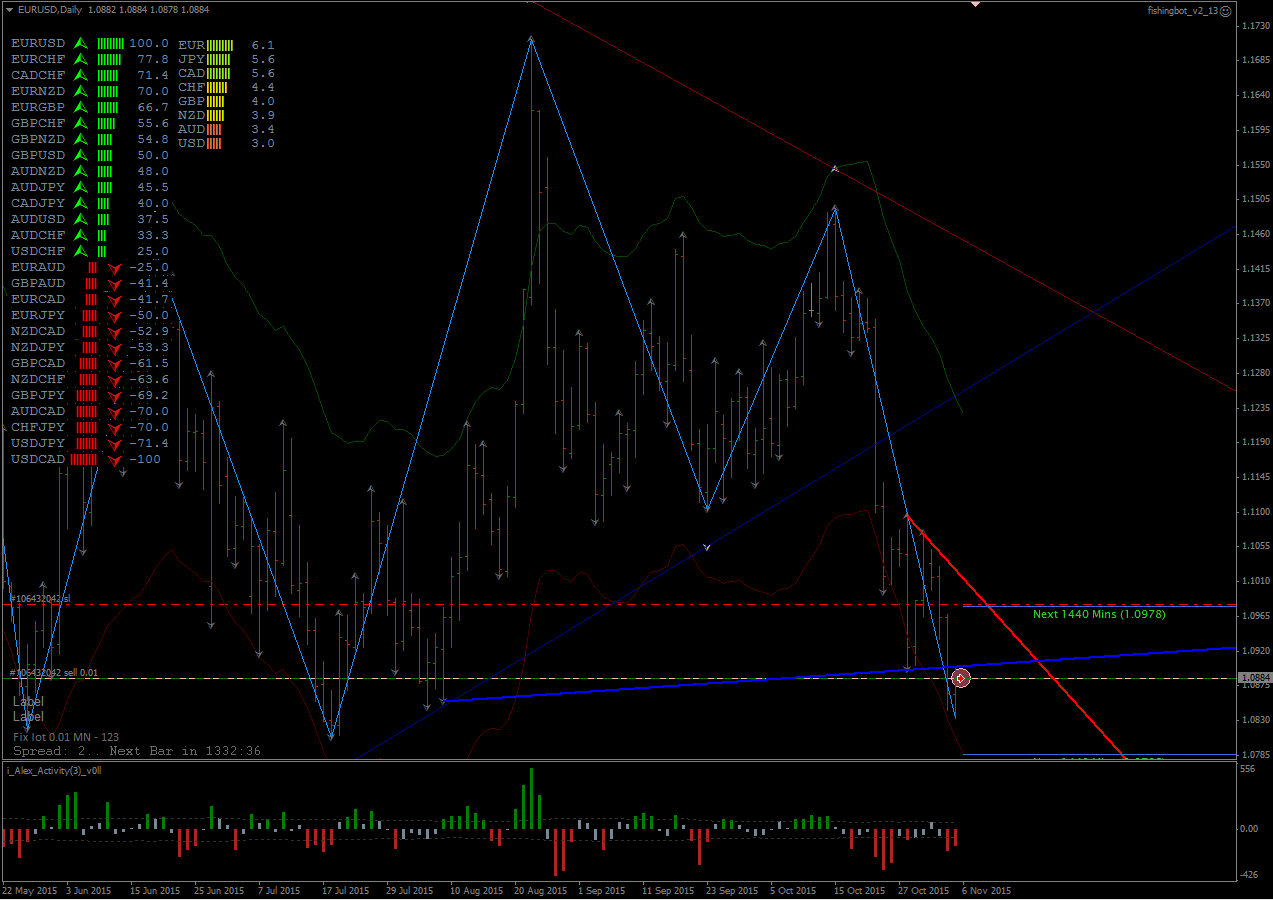This screenshot has height=900, width=1273.
Task: Click the green up arrow beside GBPCHF
Action: click(x=82, y=124)
